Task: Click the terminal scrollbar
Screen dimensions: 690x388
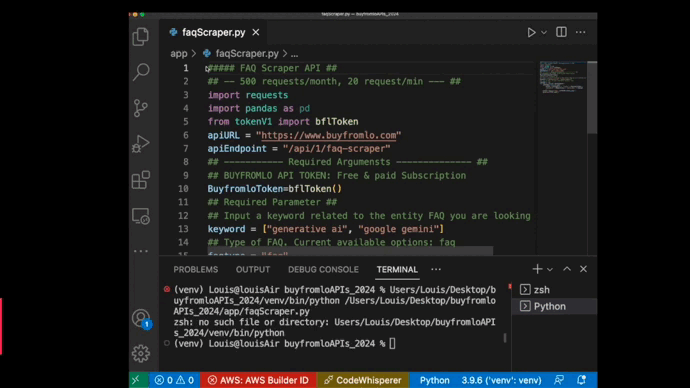Action: (505, 338)
